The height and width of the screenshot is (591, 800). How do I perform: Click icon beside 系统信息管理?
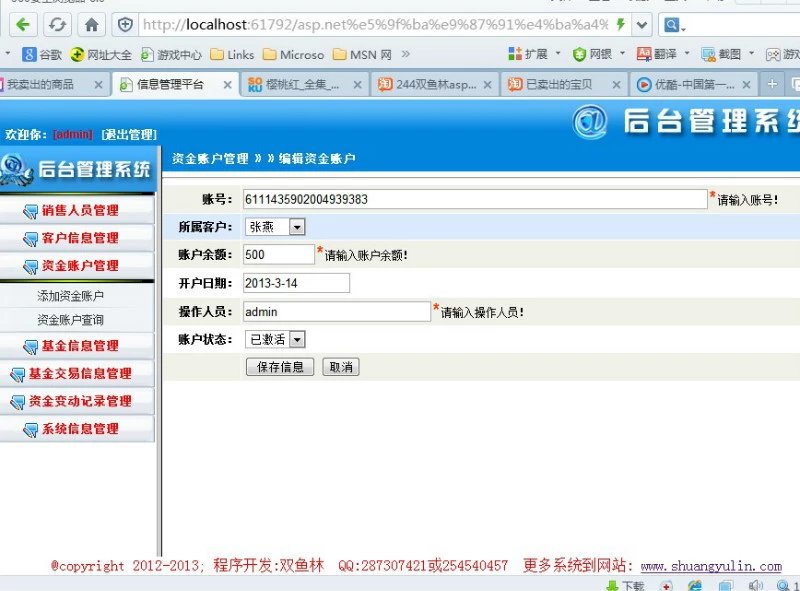[31, 430]
